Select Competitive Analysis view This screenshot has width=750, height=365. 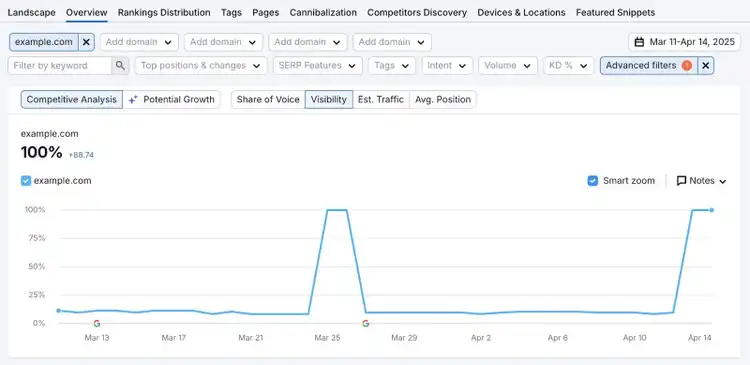pos(72,100)
